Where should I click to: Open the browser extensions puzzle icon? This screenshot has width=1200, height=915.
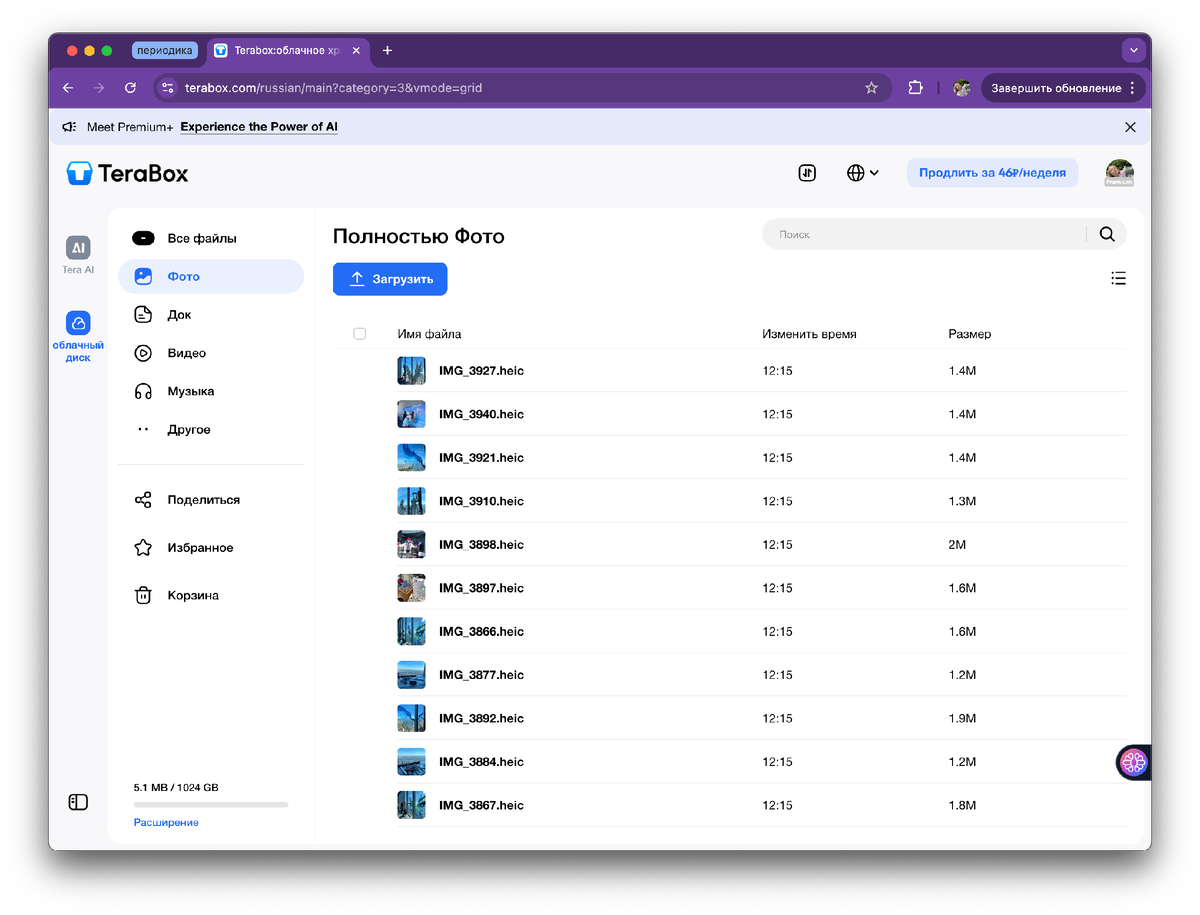(915, 88)
